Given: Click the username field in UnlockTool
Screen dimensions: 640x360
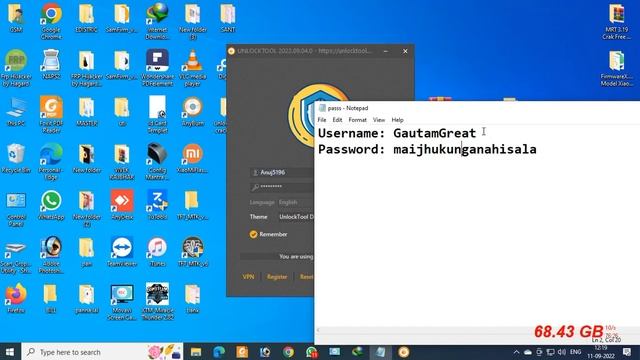Looking at the screenshot, I should [282, 173].
